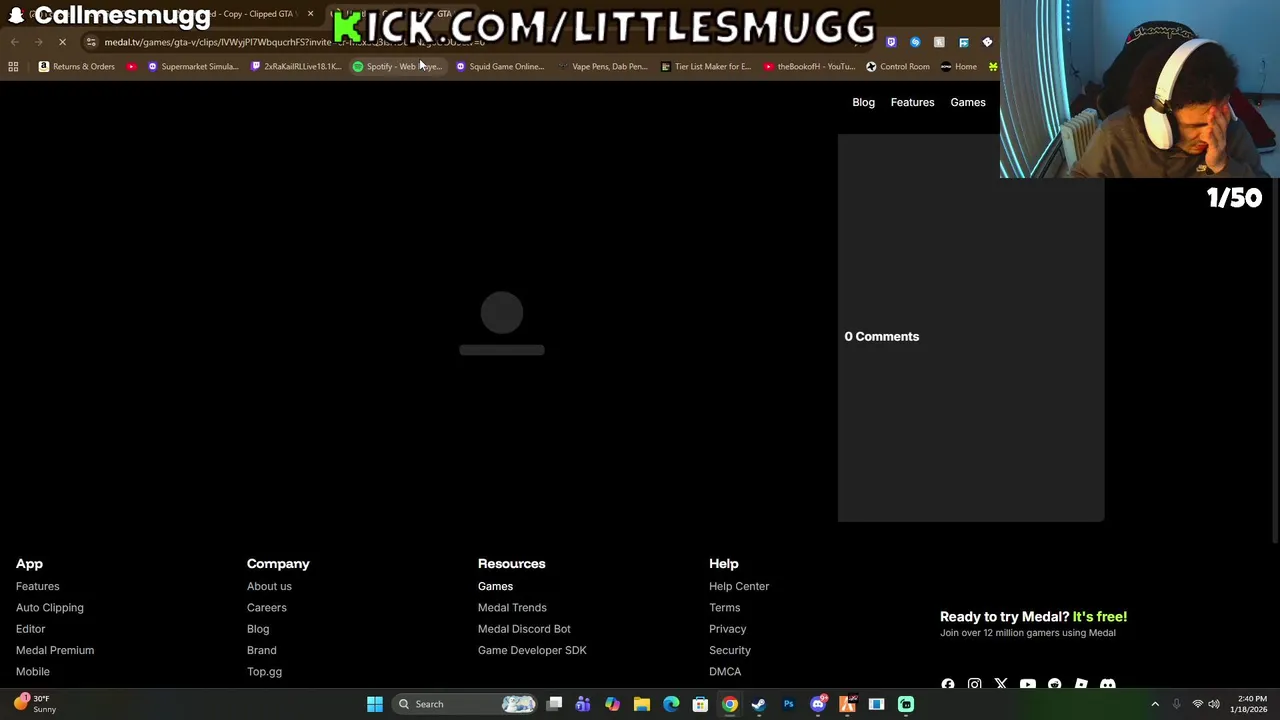Open the Home bookmark

click(959, 67)
